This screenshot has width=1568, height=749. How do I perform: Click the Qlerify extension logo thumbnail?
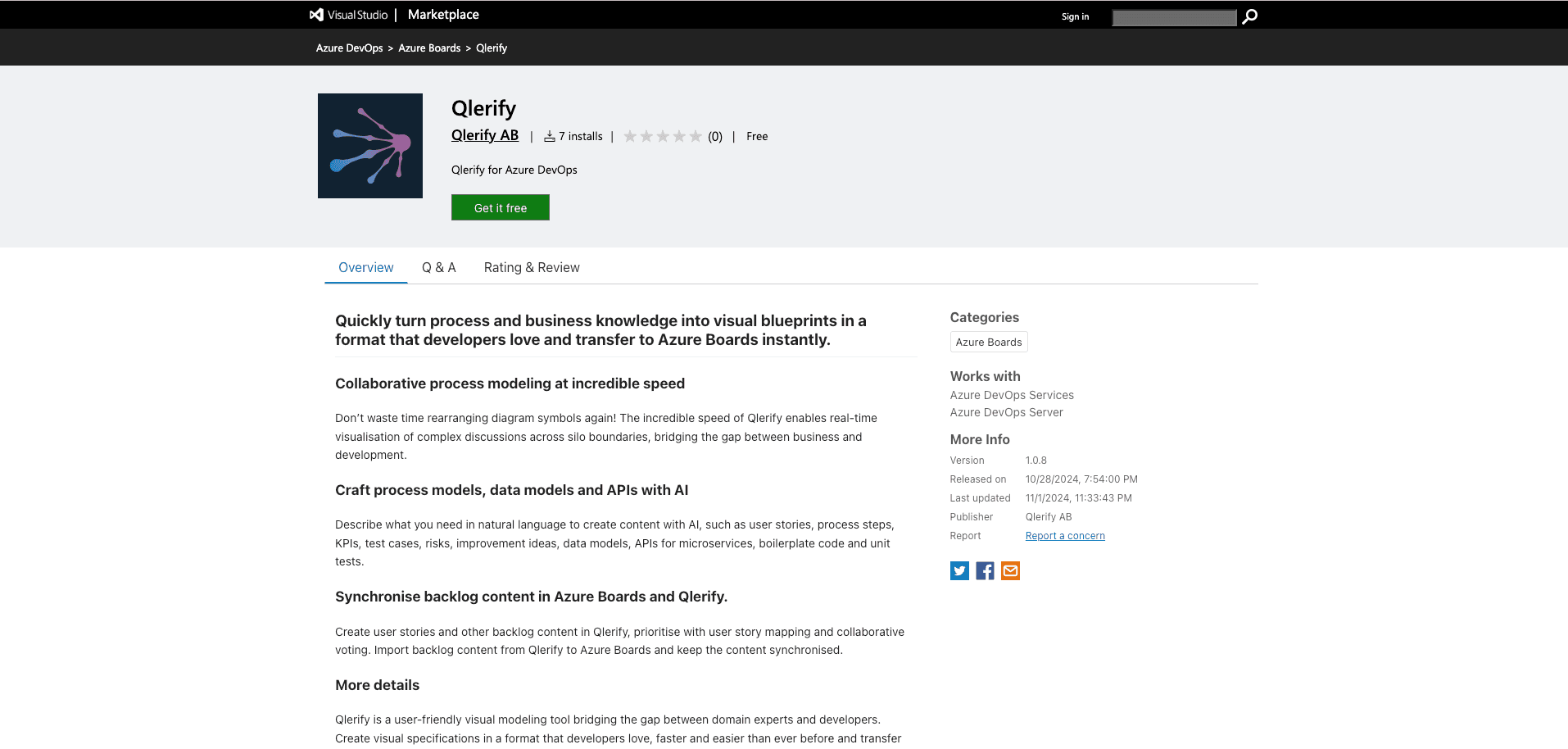369,145
